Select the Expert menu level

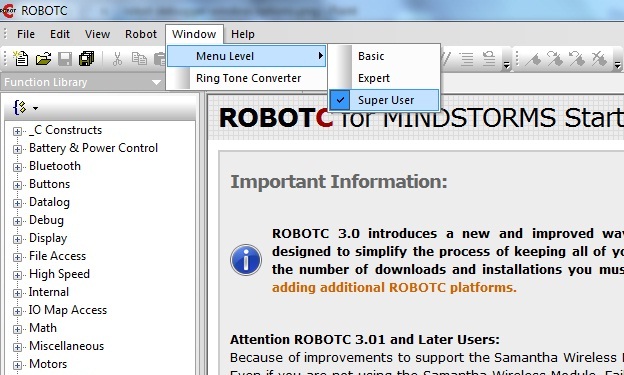(x=384, y=78)
